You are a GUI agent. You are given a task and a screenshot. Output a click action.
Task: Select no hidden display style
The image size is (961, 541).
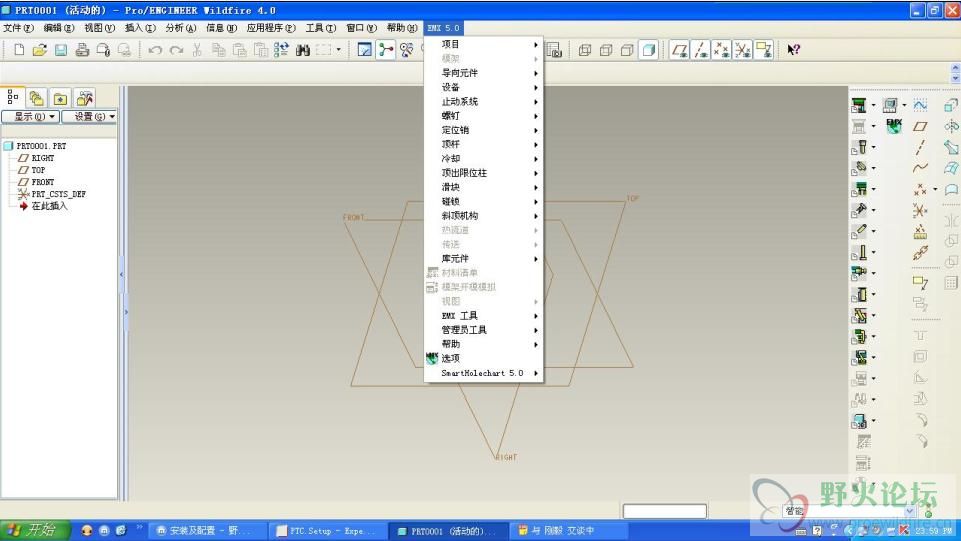(627, 50)
